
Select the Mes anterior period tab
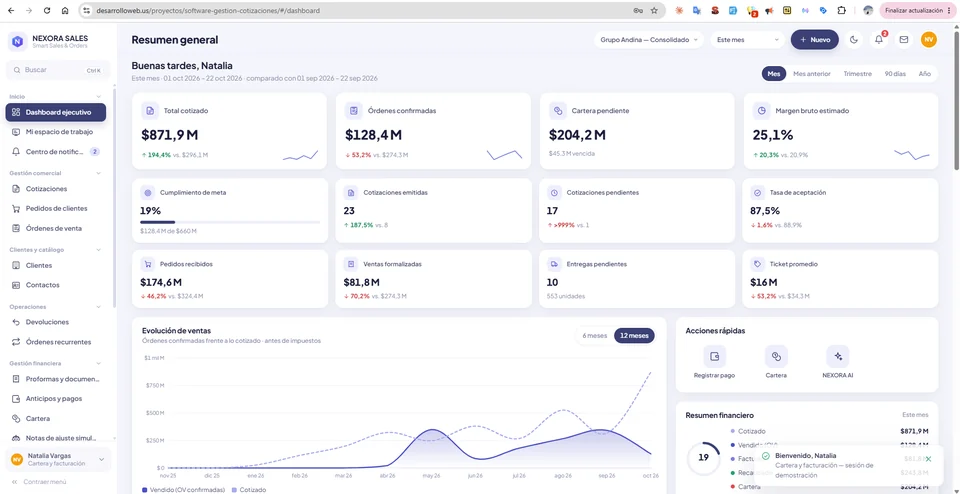812,73
